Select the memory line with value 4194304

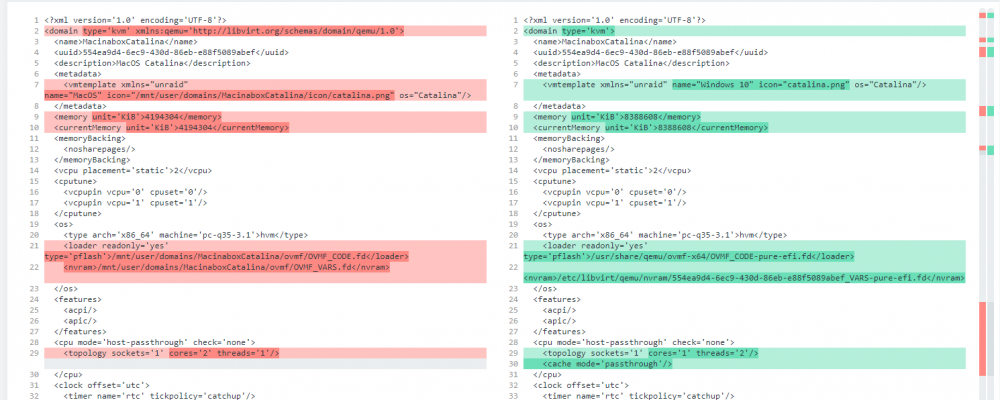coord(265,117)
